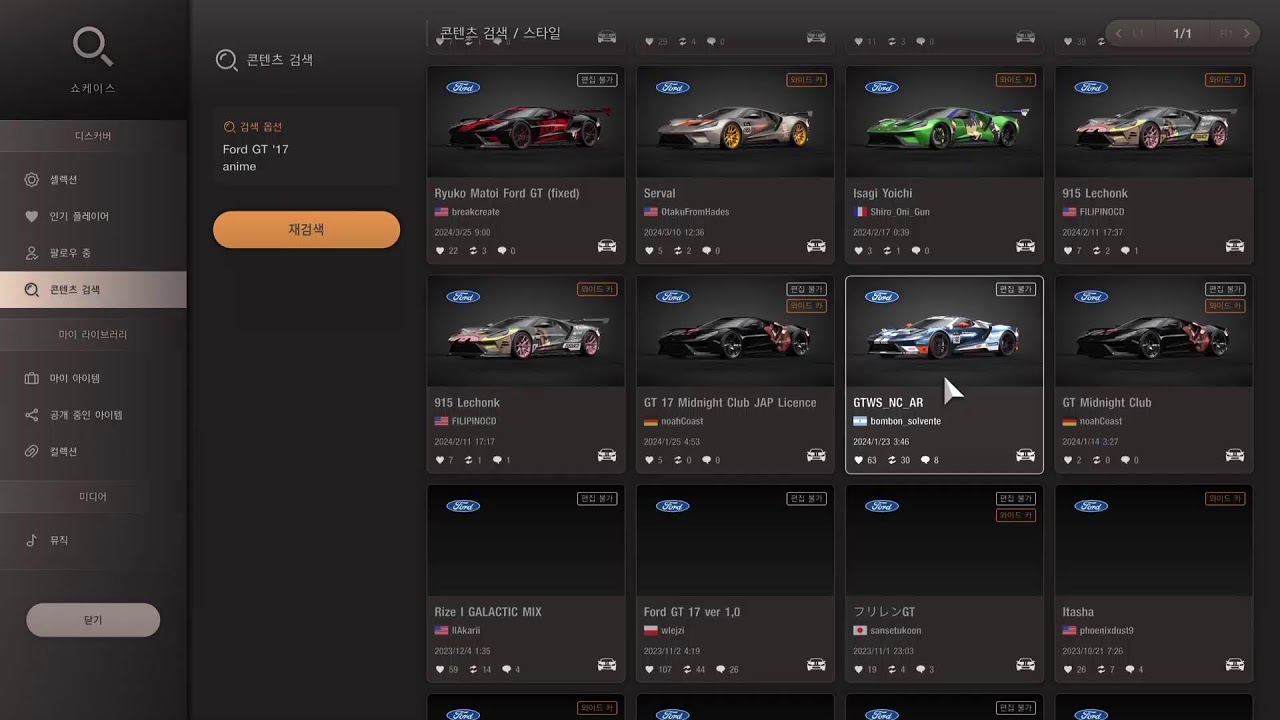Click car icon on GT Midnight Club card
1280x720 pixels.
tap(1235, 456)
